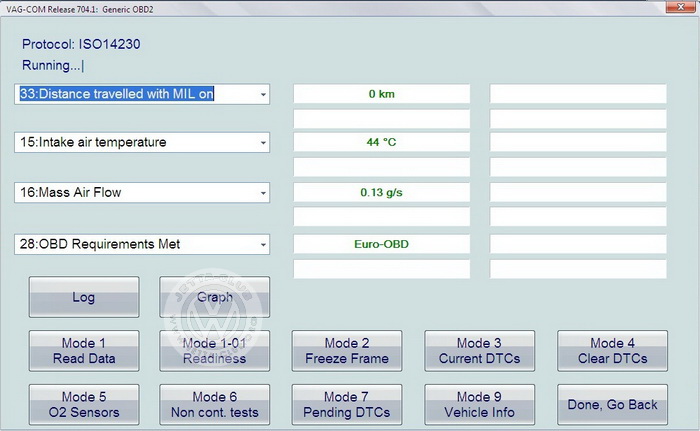This screenshot has height=431, width=700.
Task: Click Done, Go Back button
Action: (x=612, y=405)
